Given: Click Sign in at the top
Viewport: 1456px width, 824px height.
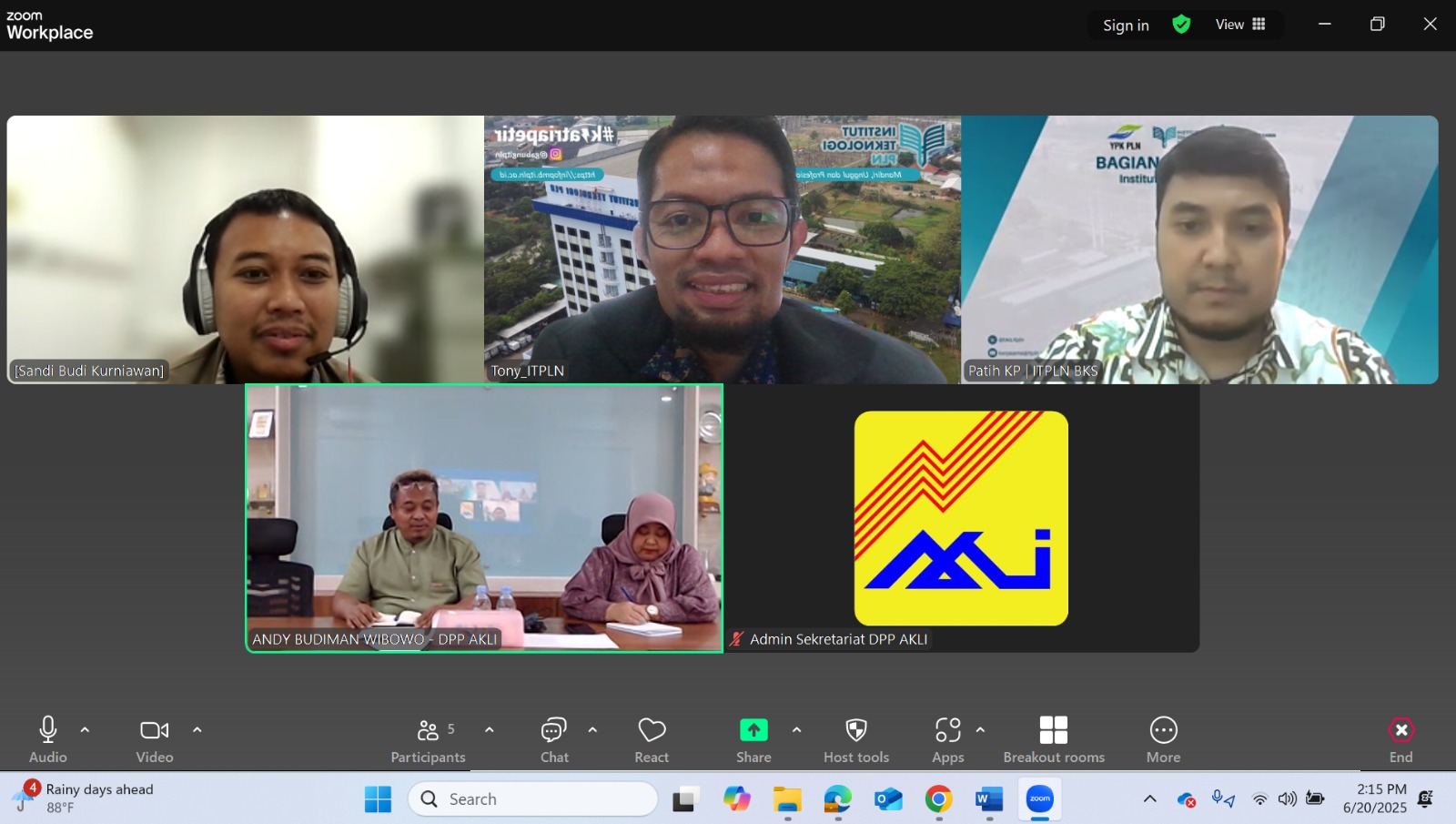Looking at the screenshot, I should pos(1126,25).
